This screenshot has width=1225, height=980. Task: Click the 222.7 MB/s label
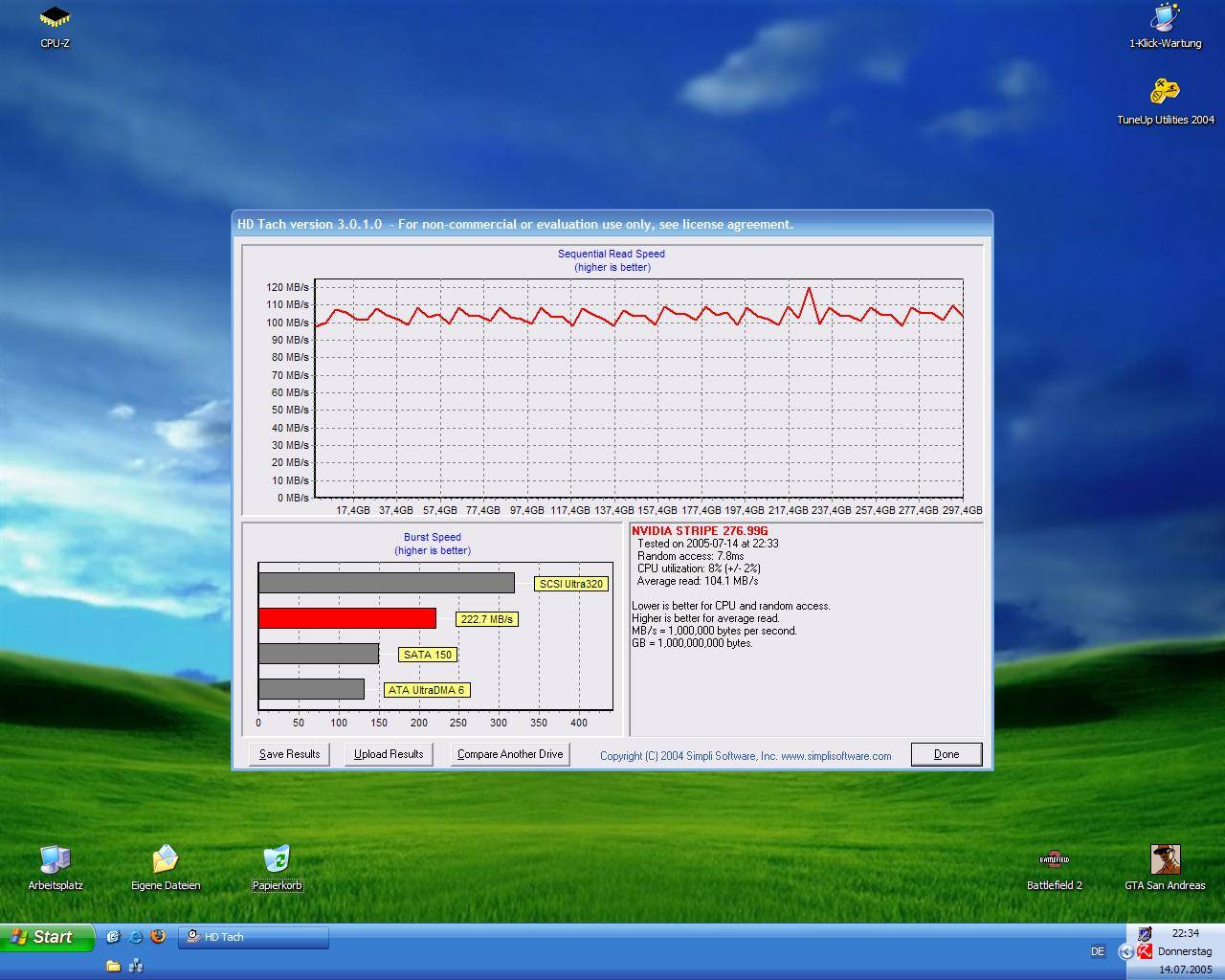point(487,619)
